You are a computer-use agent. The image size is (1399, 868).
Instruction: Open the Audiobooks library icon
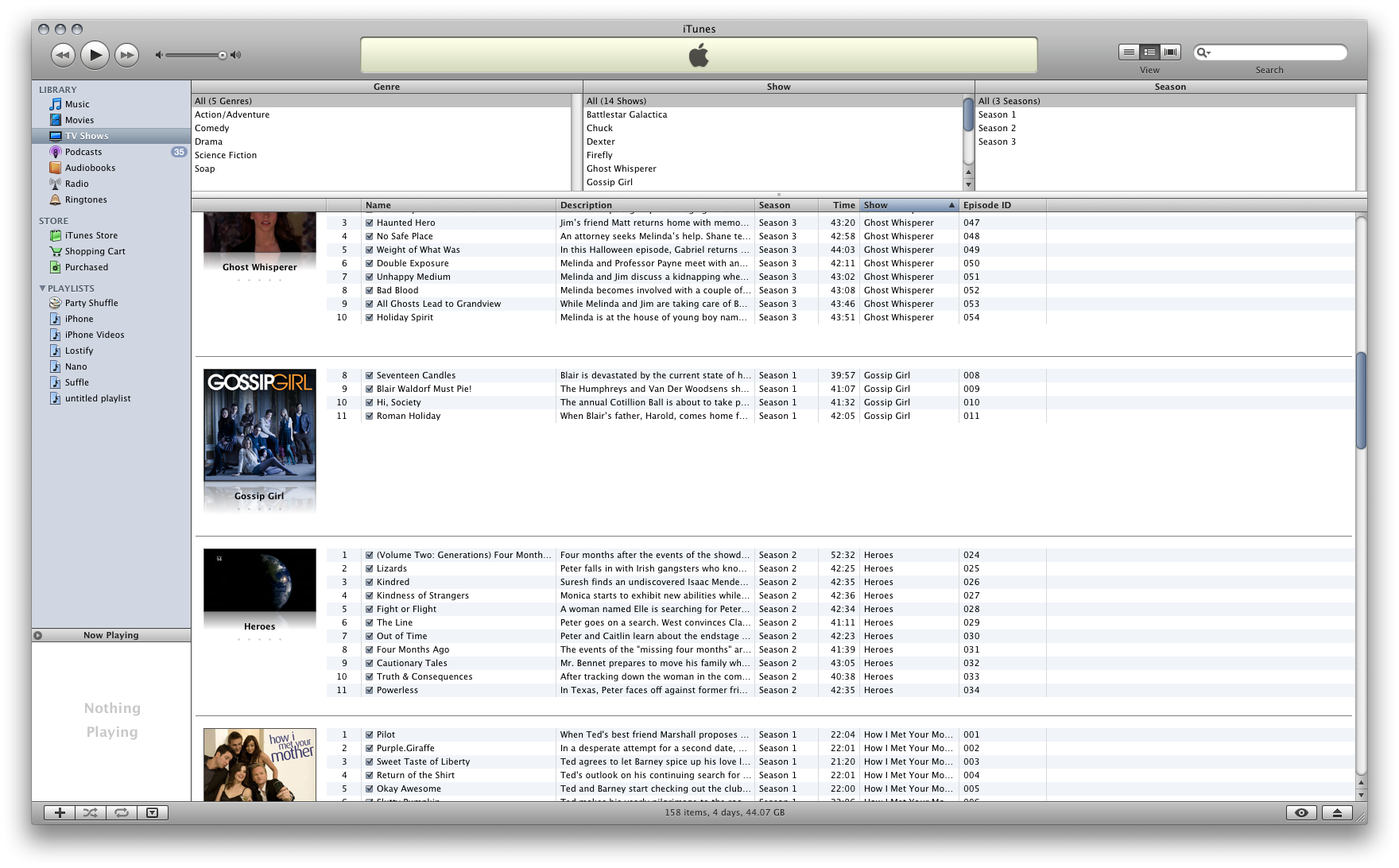point(55,168)
